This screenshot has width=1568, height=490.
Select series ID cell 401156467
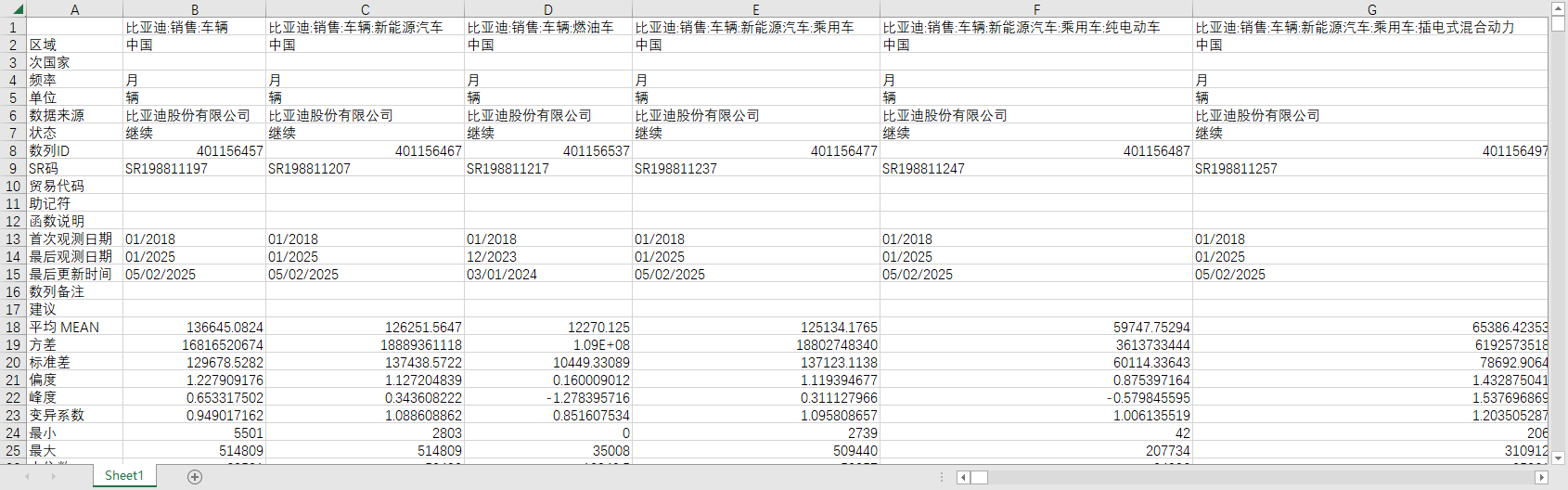click(365, 150)
